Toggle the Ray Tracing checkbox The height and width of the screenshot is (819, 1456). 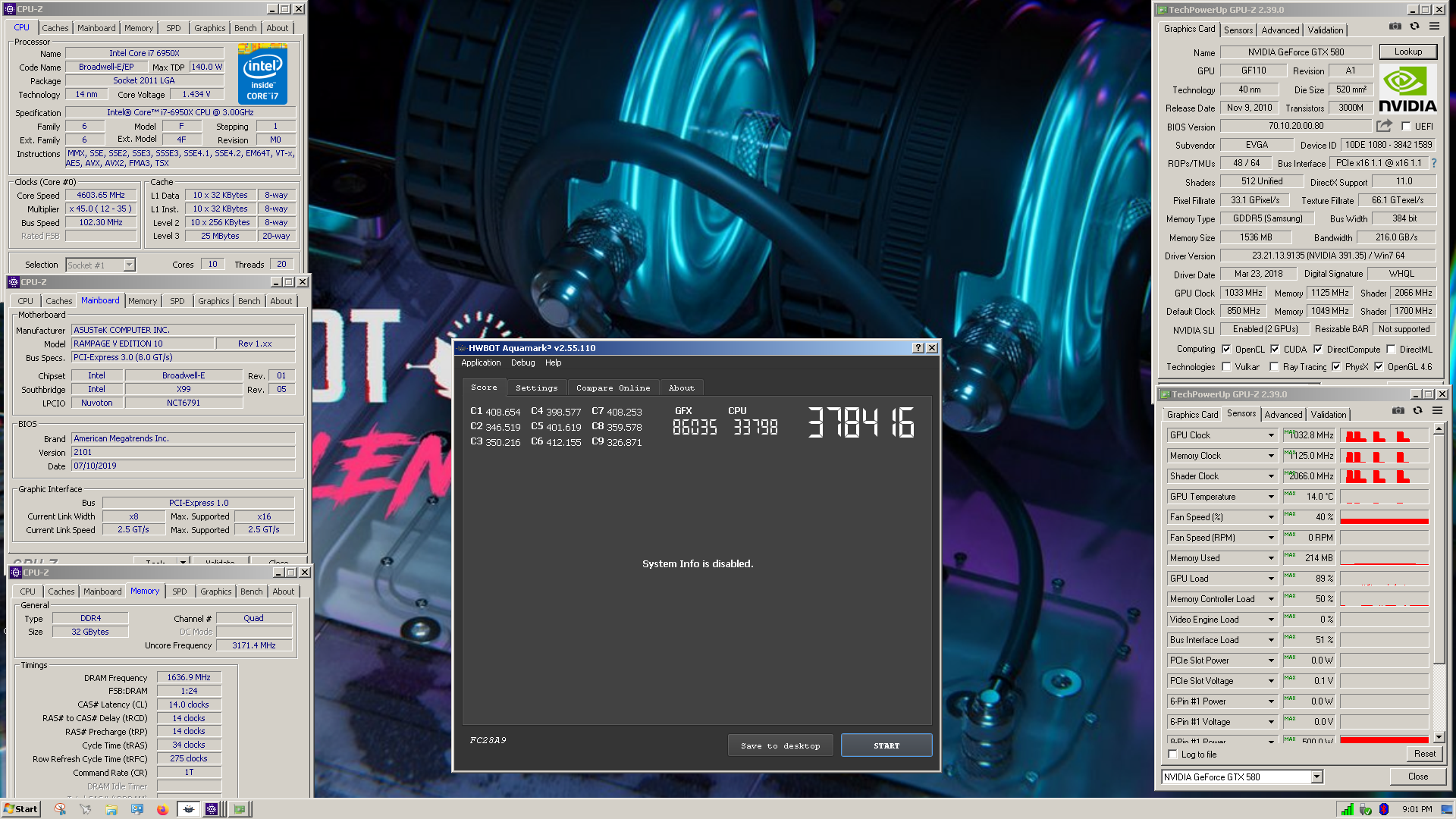pyautogui.click(x=1274, y=367)
